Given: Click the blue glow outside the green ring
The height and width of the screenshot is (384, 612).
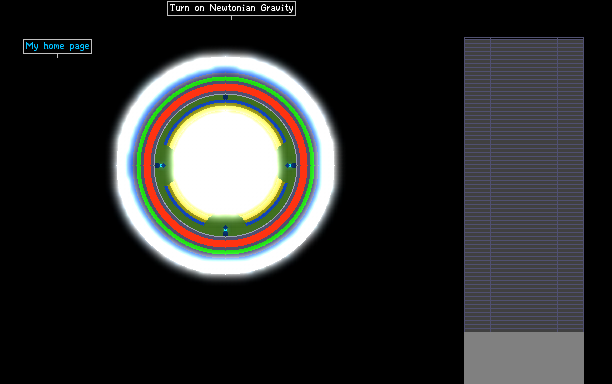Looking at the screenshot, I should point(225,73).
